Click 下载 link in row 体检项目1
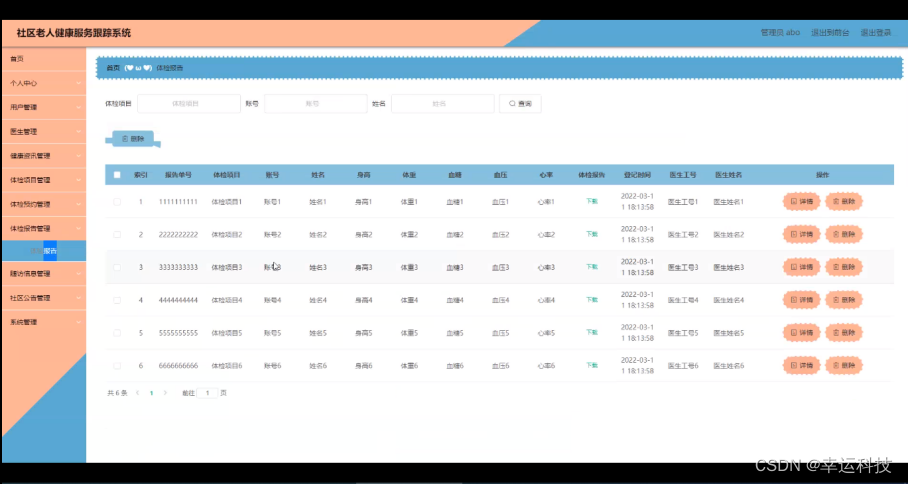Viewport: 908px width, 484px height. (591, 201)
